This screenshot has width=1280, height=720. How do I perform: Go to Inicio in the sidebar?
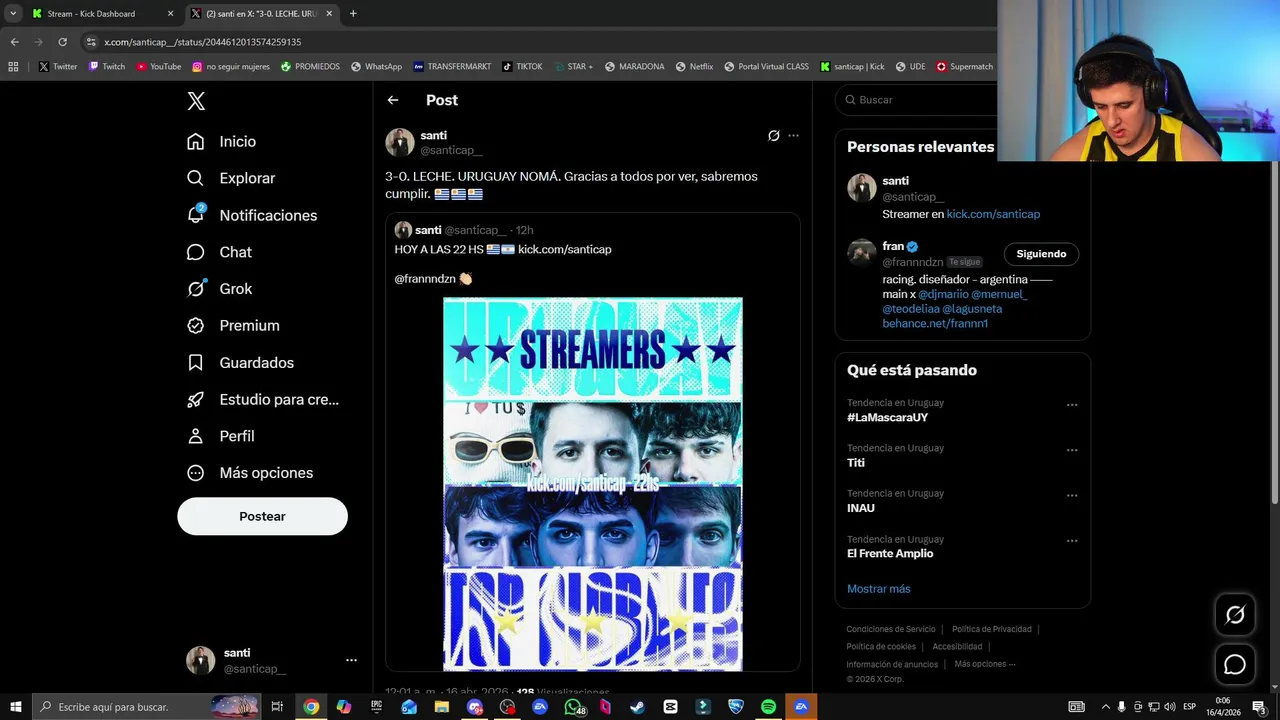(x=222, y=142)
